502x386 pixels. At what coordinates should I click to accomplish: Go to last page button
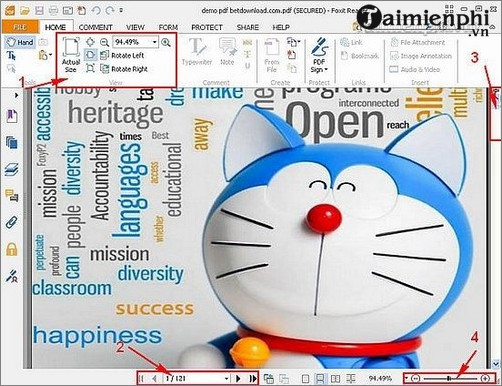tap(253, 378)
